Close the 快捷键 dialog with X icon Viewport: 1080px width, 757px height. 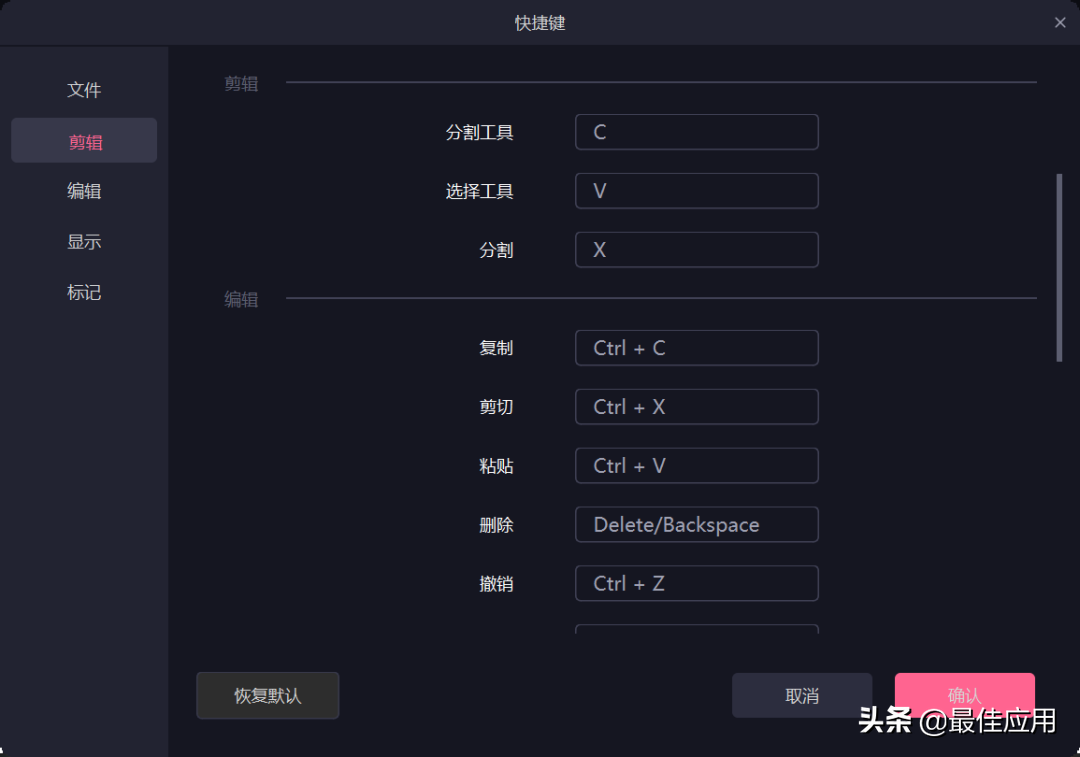[x=1059, y=23]
